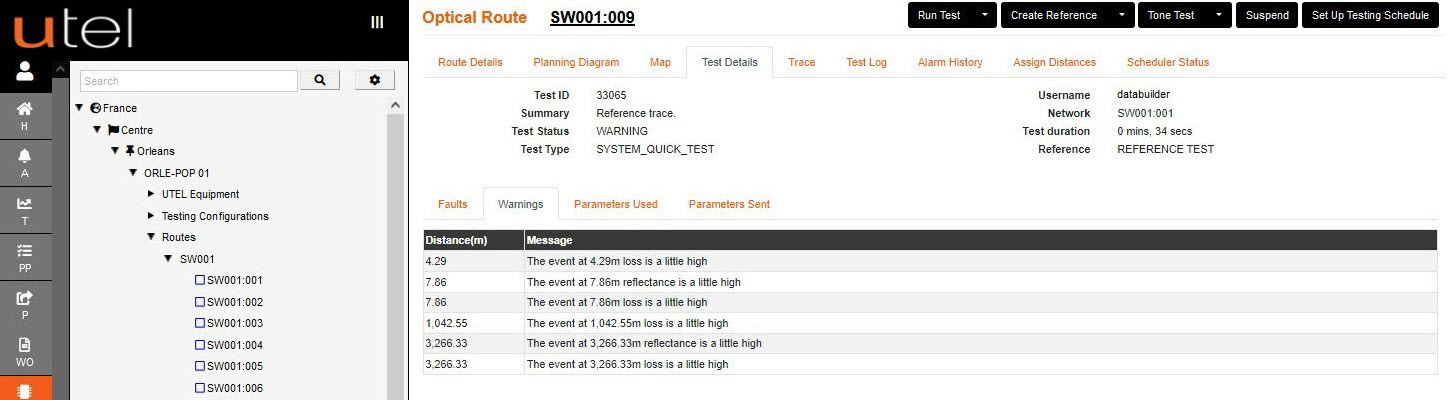
Task: Open the chart icon labeled T
Action: (25, 210)
